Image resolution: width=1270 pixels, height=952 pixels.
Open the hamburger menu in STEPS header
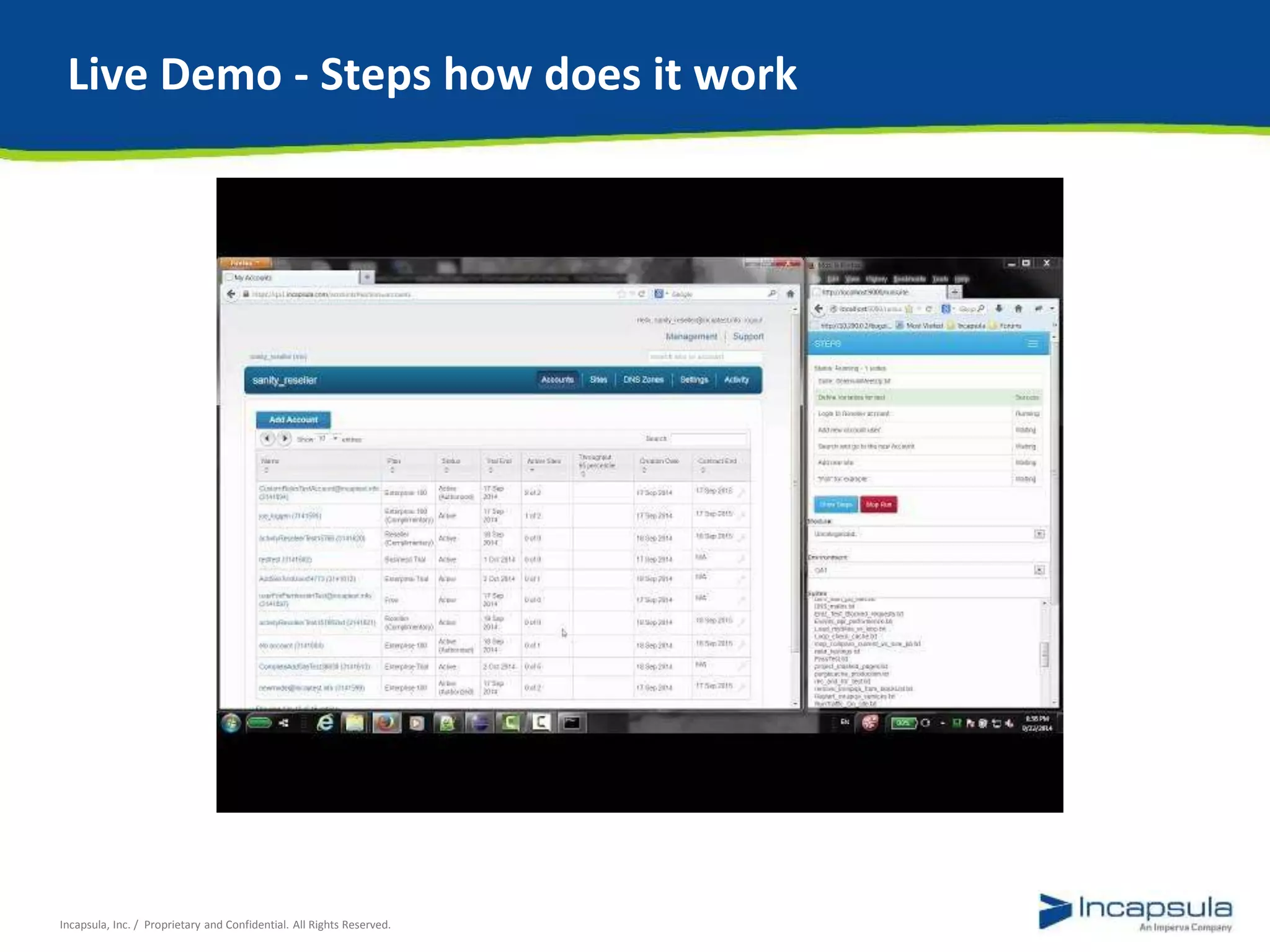tap(1032, 343)
